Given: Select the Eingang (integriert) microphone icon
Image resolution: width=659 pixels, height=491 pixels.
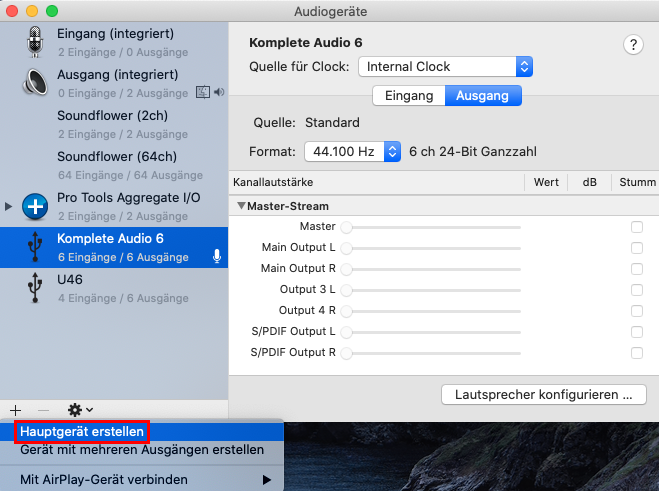Looking at the screenshot, I should pos(35,42).
